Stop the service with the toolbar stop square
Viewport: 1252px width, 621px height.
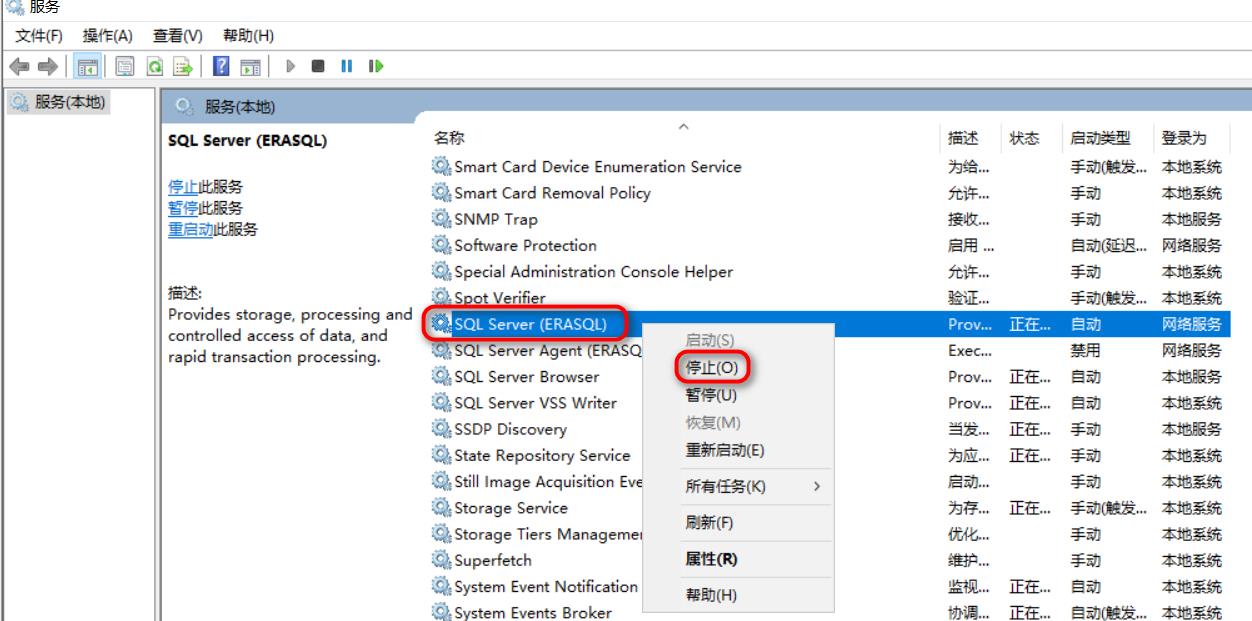[x=316, y=67]
